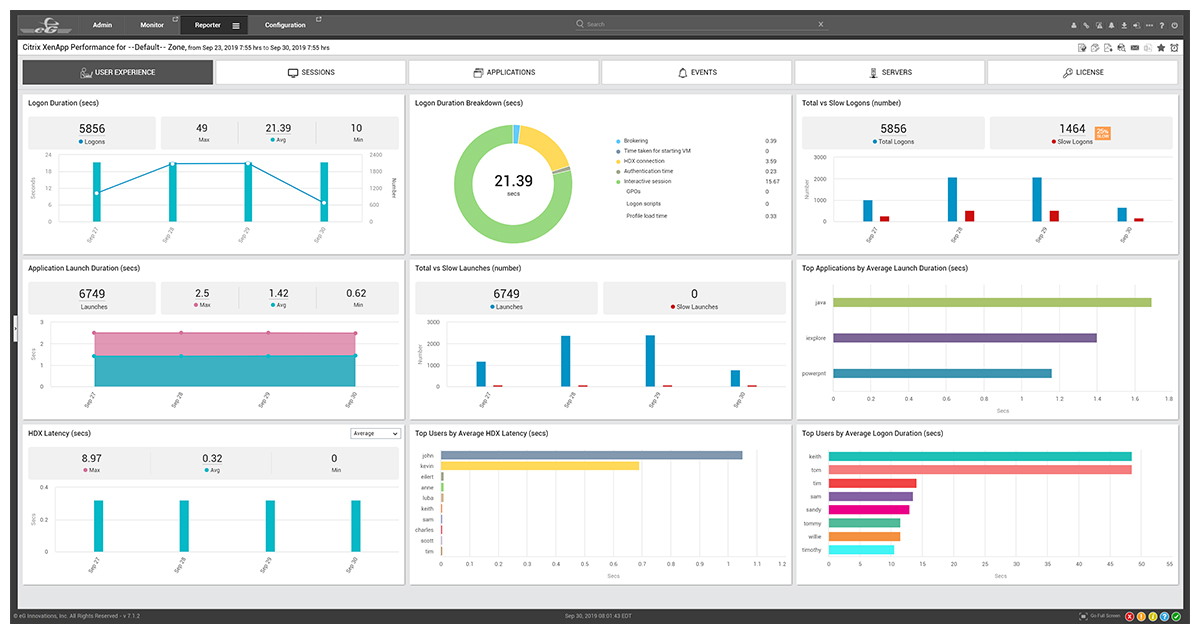Image resolution: width=1200 pixels, height=634 pixels.
Task: Click the document checkmark report icon
Action: click(x=1083, y=48)
